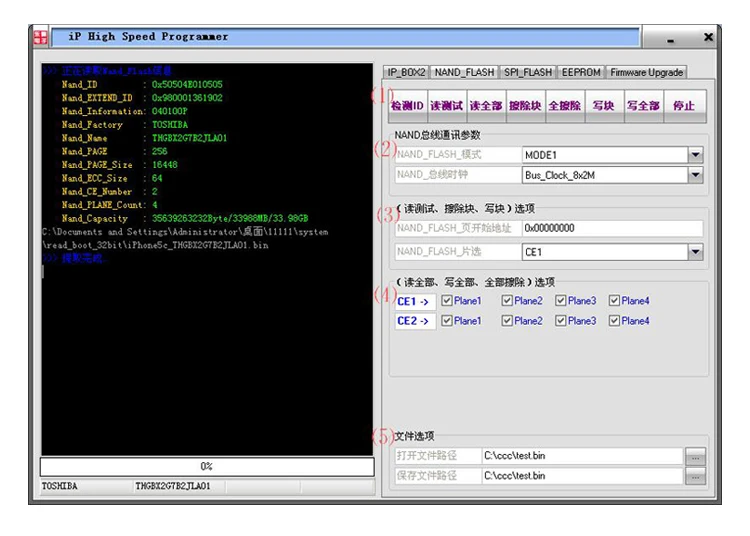Browse for open file path
This screenshot has width=750, height=536.
click(695, 456)
